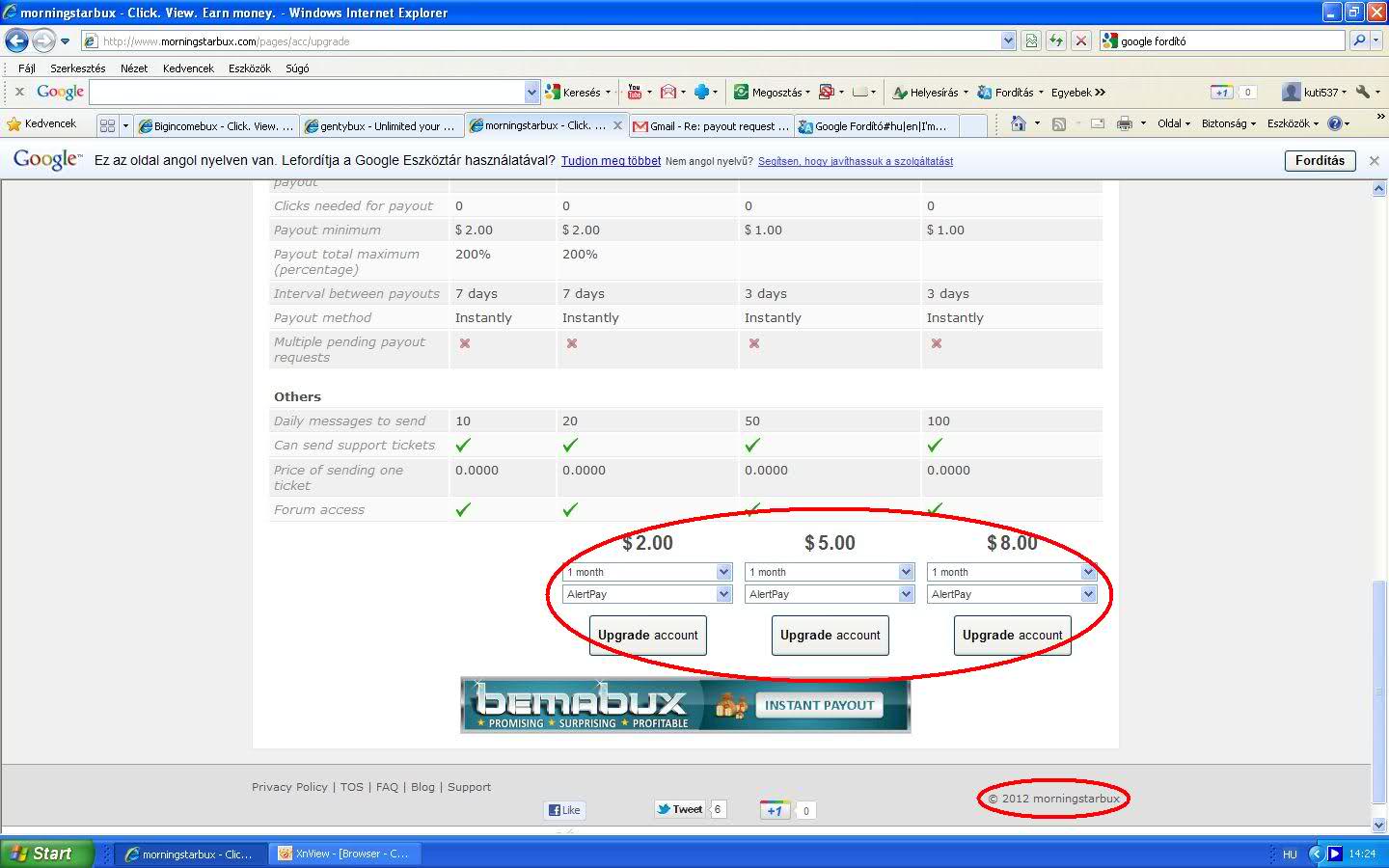Close the morningstarbux tab
1389x868 pixels.
617,125
